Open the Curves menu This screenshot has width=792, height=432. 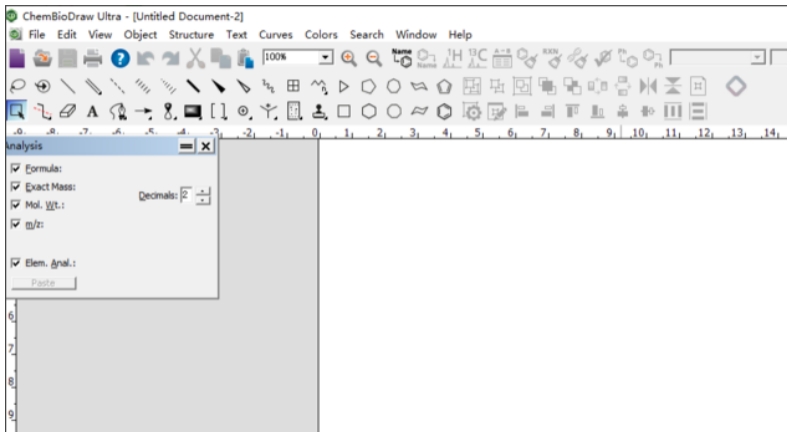pyautogui.click(x=276, y=34)
